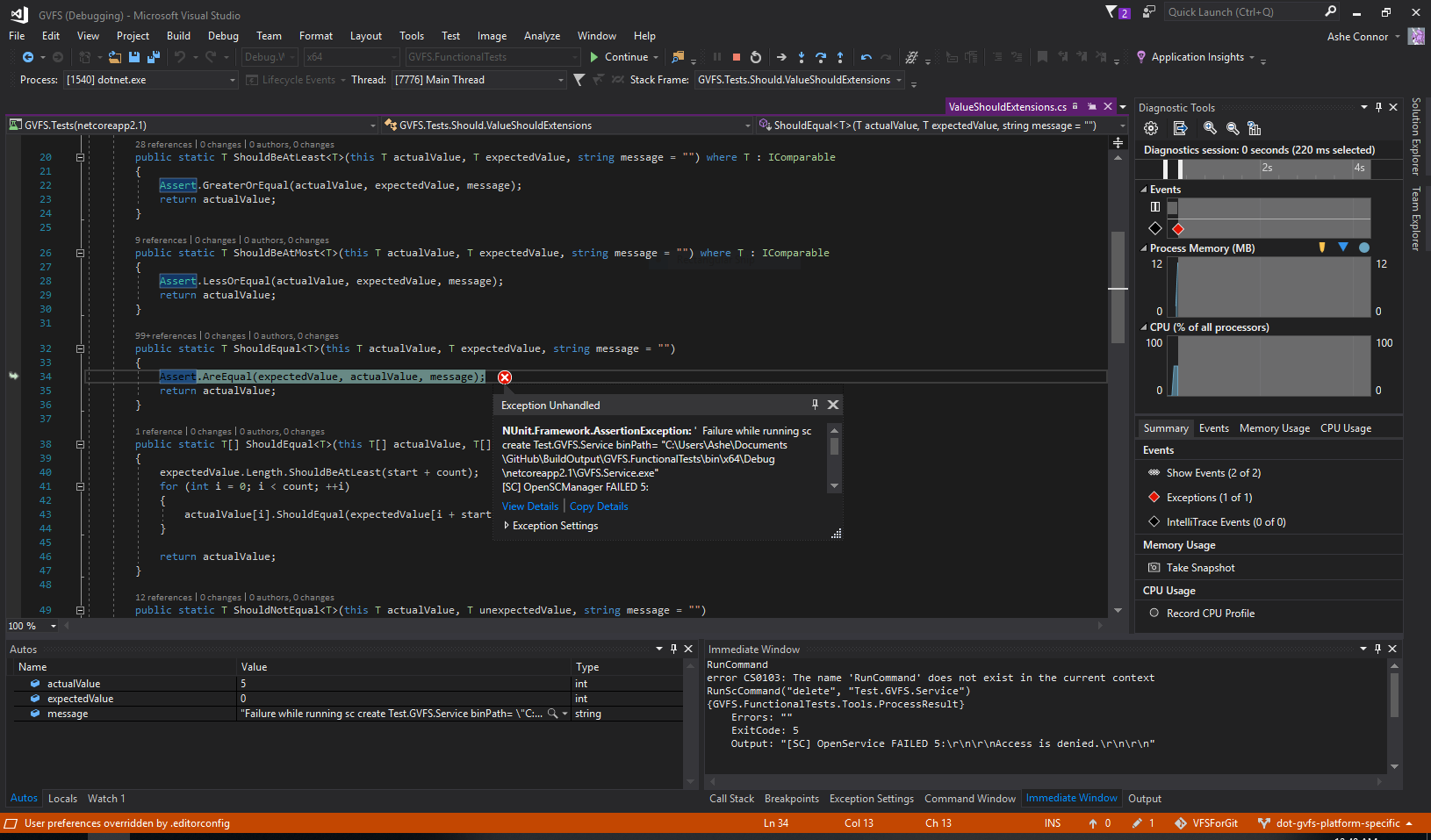Screen dimensions: 1431x840
Task: Click the Step Over icon
Action: pyautogui.click(x=821, y=57)
